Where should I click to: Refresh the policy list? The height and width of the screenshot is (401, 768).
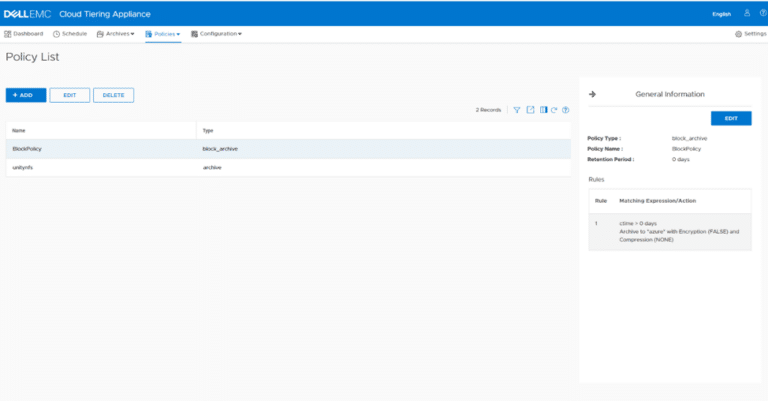554,110
